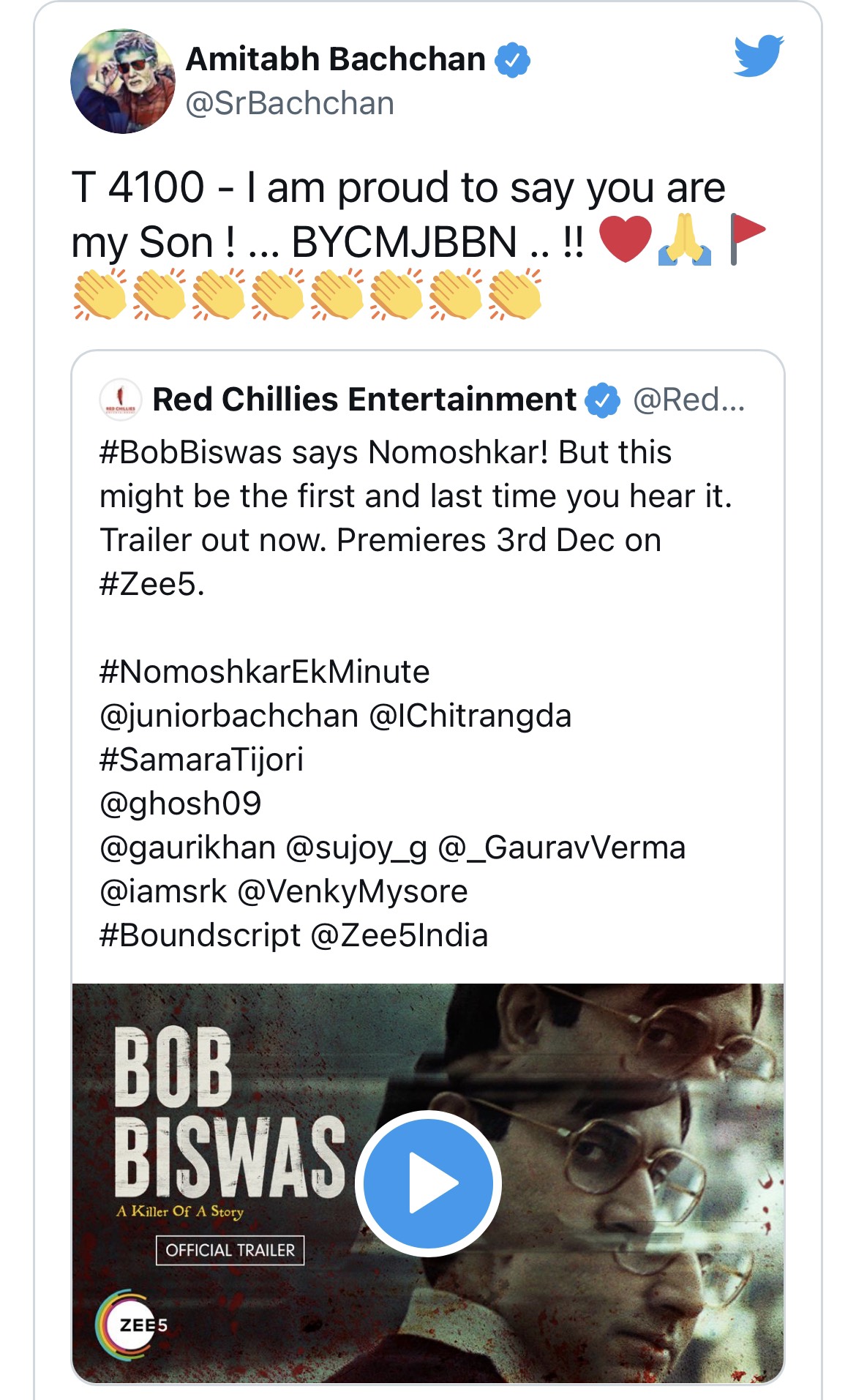Open Amitabh Bachchan's profile picture

coord(123,81)
